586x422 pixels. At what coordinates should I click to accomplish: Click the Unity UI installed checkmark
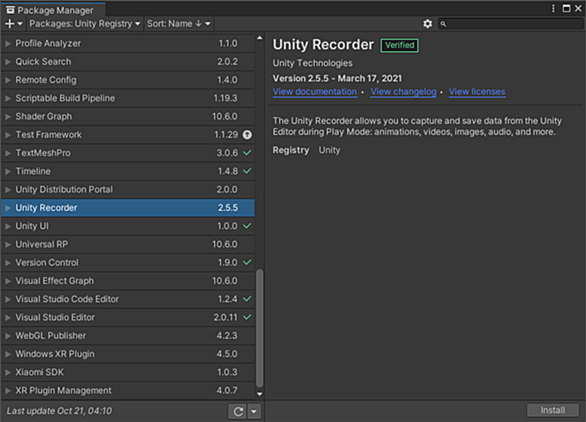(247, 226)
